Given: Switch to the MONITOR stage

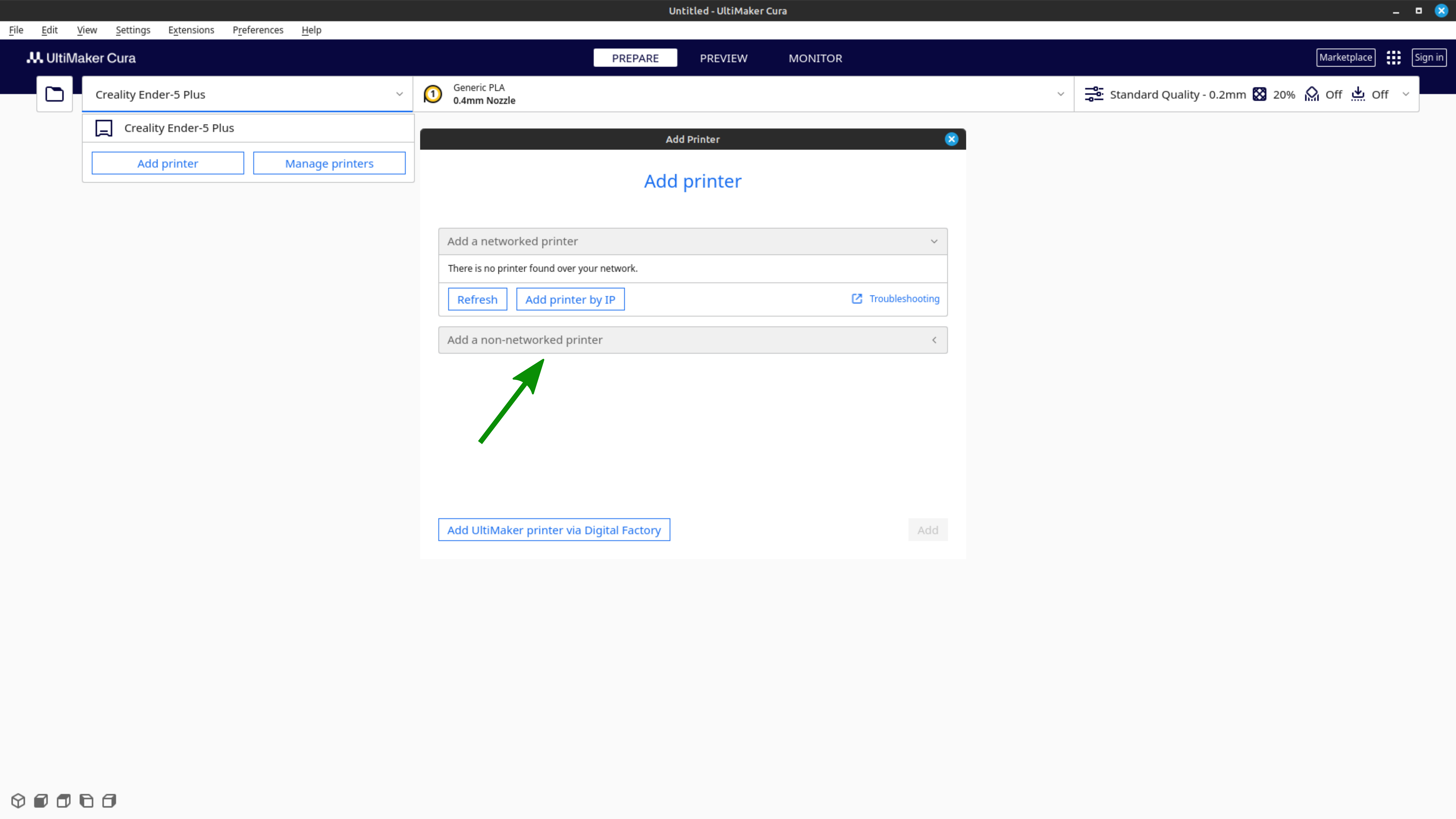Looking at the screenshot, I should pyautogui.click(x=815, y=58).
